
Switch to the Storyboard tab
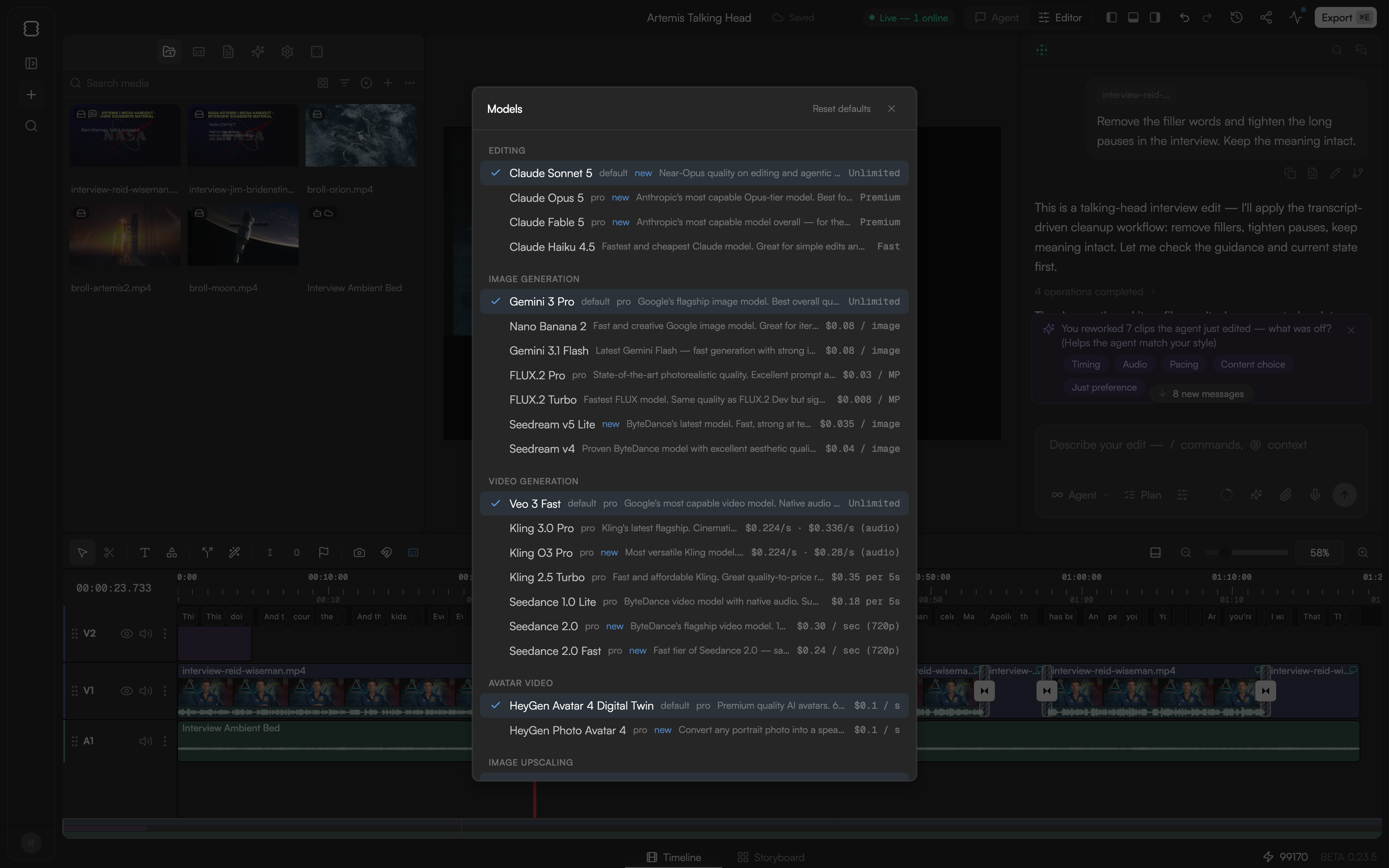pos(771,858)
